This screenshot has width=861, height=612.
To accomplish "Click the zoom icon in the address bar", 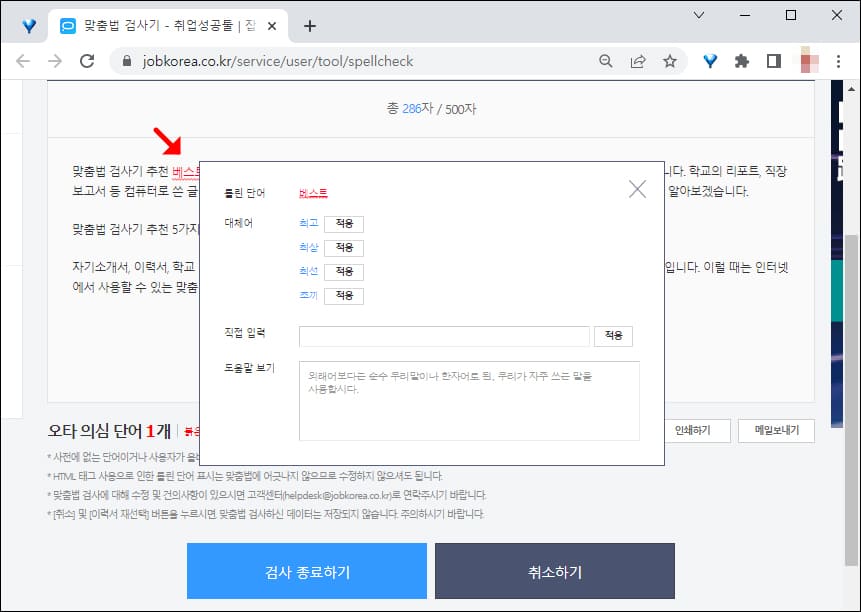I will 606,61.
